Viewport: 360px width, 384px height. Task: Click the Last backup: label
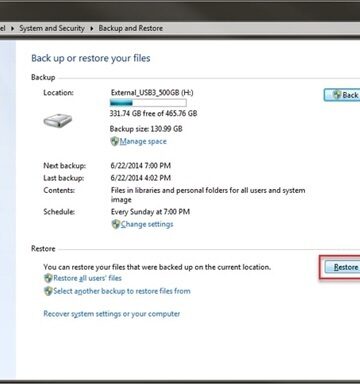63,178
